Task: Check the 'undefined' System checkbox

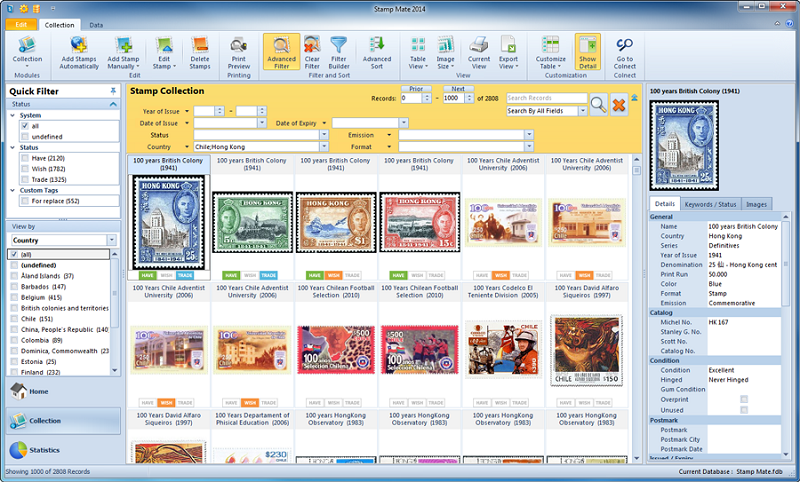Action: point(24,137)
